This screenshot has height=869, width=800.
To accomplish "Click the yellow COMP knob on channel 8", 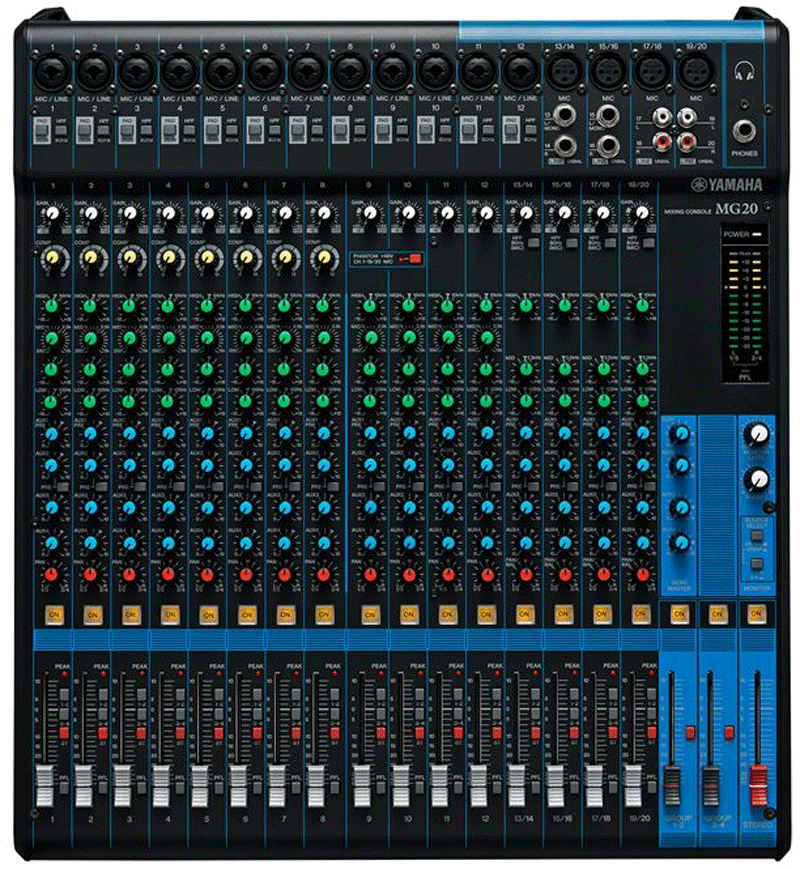I will point(323,257).
